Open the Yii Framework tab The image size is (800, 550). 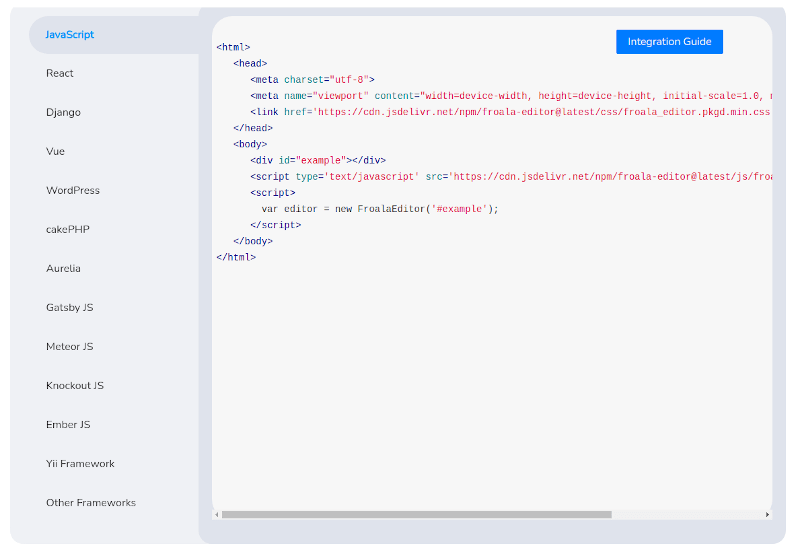click(80, 463)
